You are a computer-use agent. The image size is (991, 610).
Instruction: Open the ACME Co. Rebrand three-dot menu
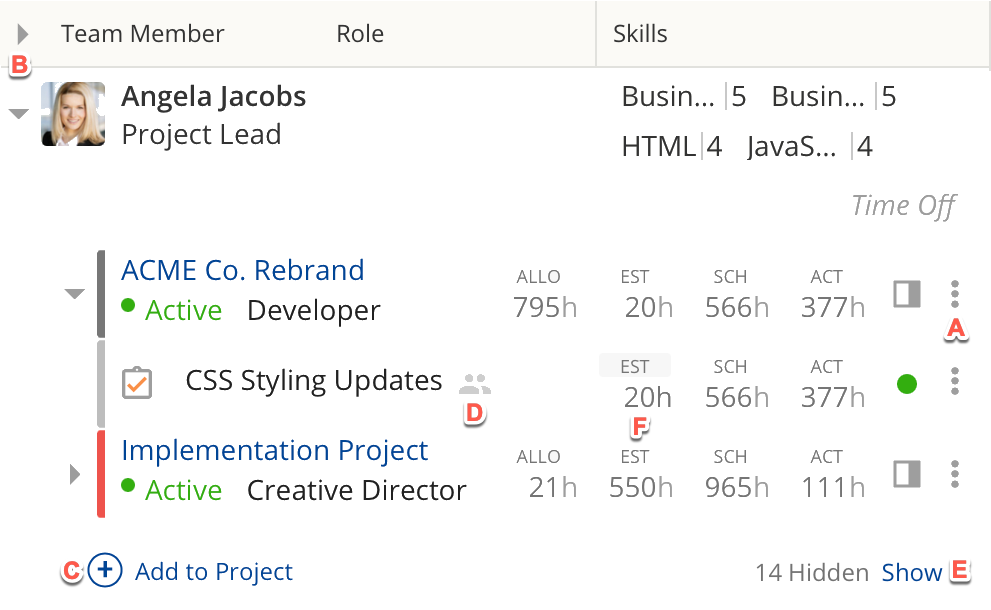(x=955, y=293)
